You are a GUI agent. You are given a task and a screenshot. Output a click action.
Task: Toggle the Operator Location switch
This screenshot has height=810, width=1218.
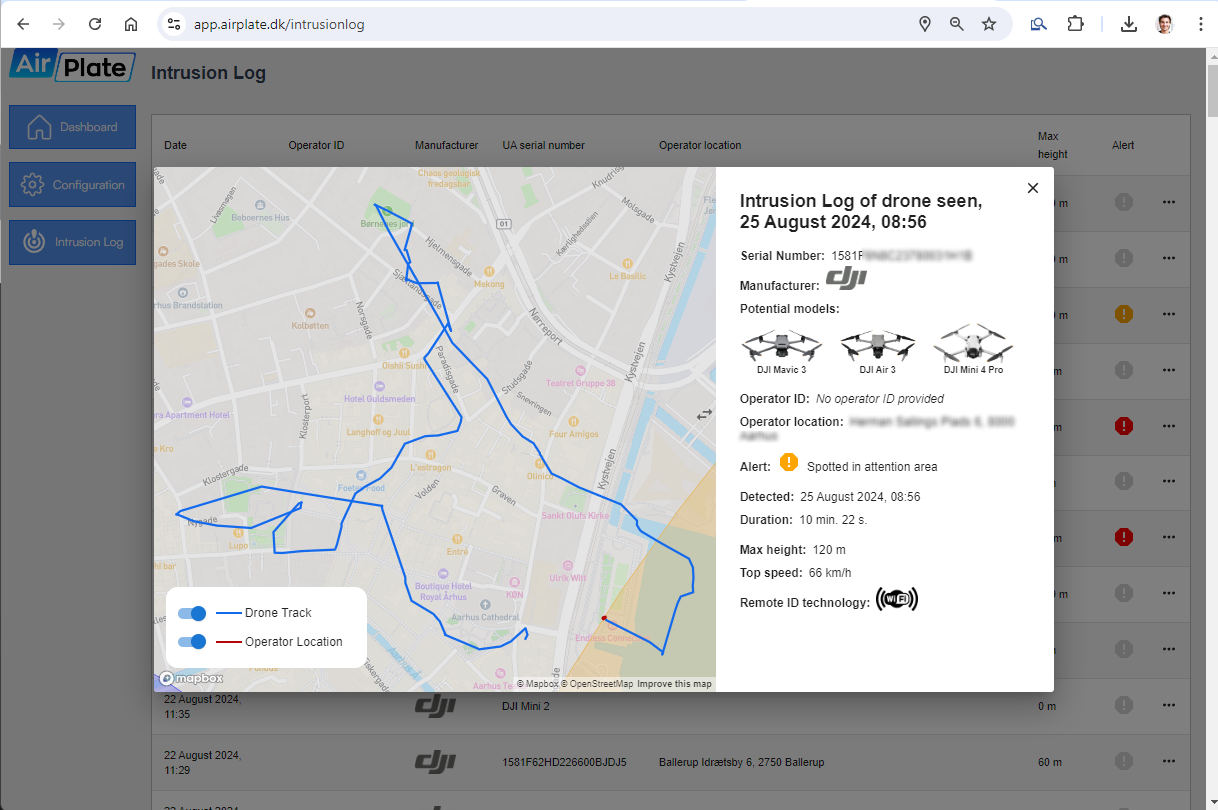[192, 642]
